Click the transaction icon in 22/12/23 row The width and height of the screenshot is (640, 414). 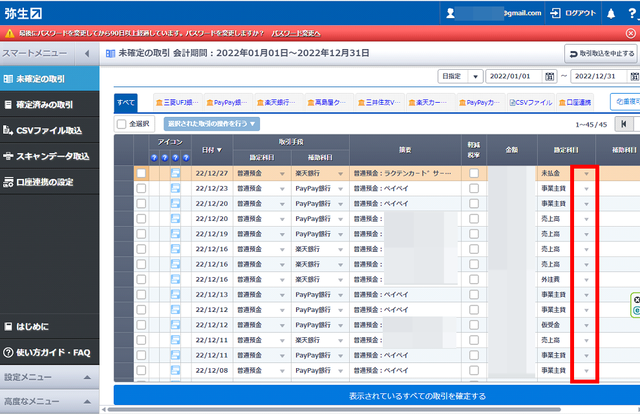[x=175, y=189]
